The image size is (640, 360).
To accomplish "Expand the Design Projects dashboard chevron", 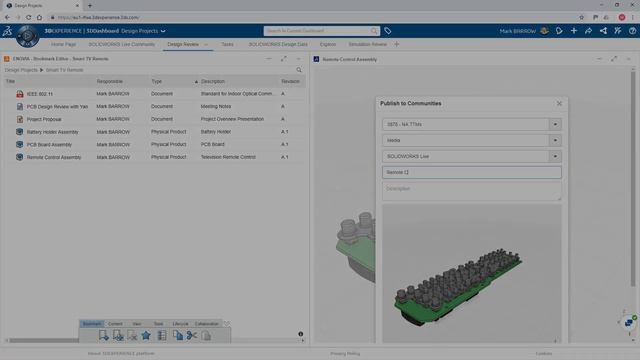I will point(163,31).
